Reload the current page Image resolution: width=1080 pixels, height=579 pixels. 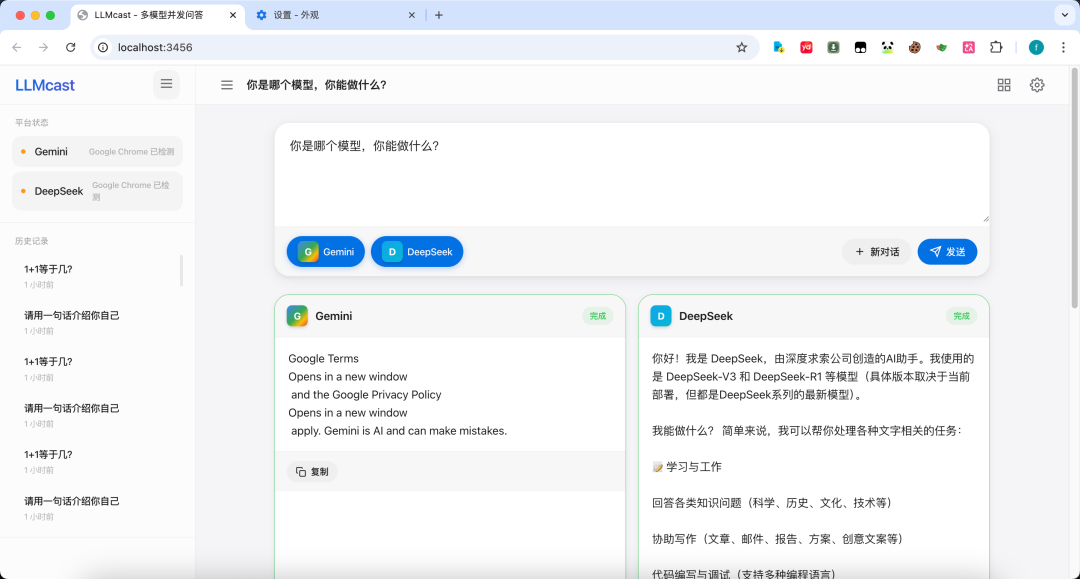pyautogui.click(x=70, y=48)
